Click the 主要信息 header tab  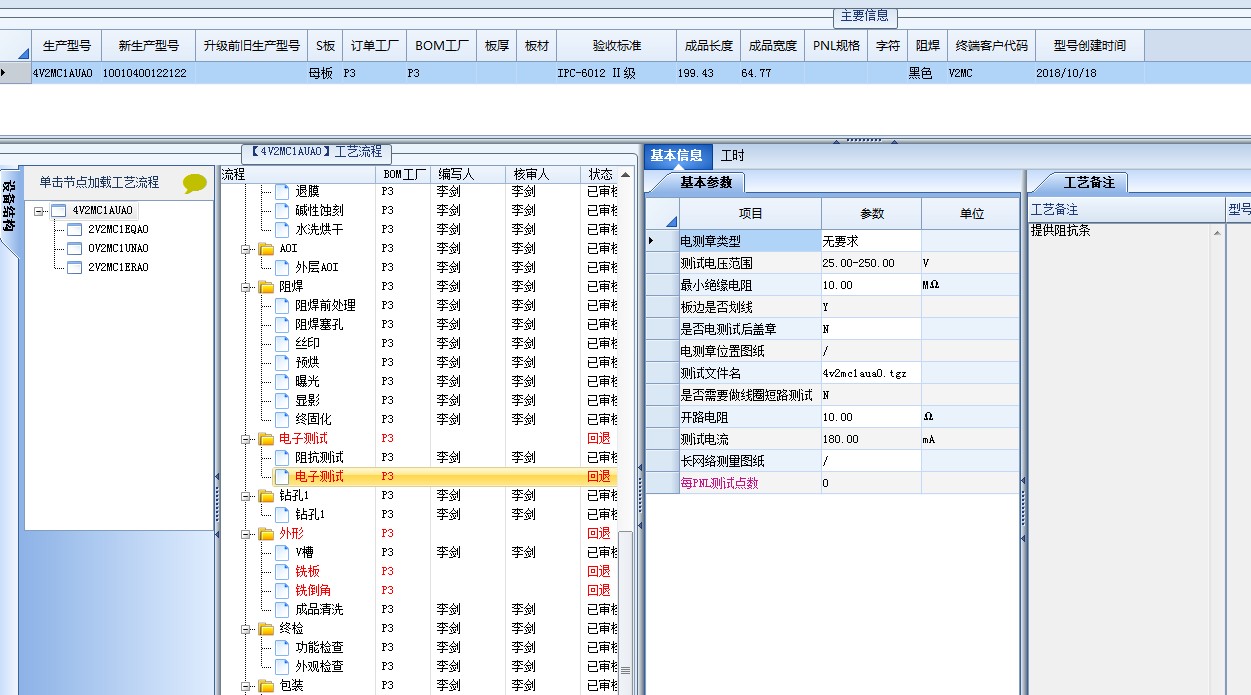(865, 16)
